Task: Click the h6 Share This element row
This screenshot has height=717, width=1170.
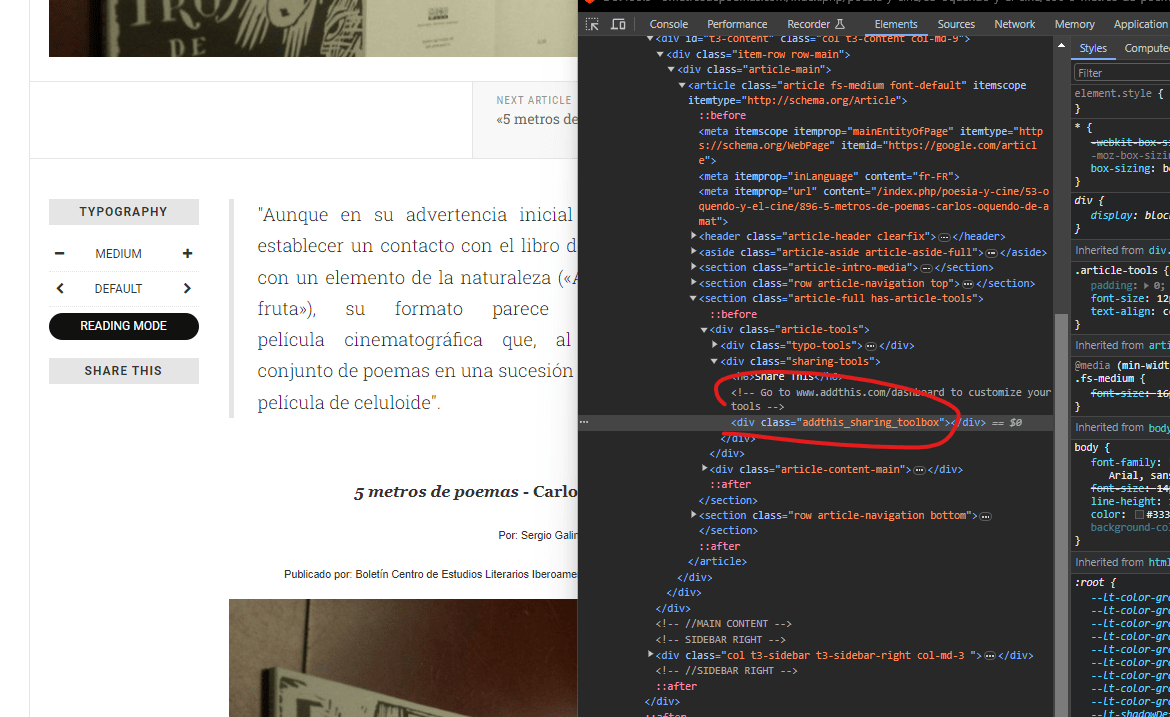Action: (786, 377)
